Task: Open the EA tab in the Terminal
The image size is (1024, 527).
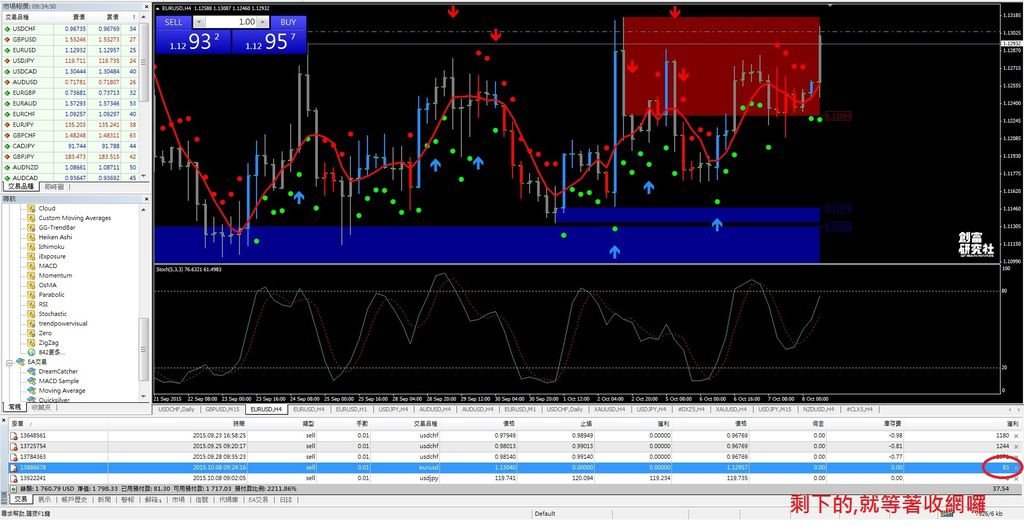Action: click(258, 500)
